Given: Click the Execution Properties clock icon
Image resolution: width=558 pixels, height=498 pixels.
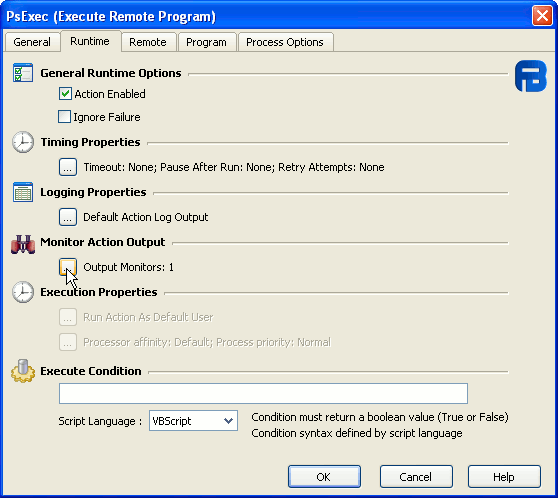Looking at the screenshot, I should [x=23, y=292].
